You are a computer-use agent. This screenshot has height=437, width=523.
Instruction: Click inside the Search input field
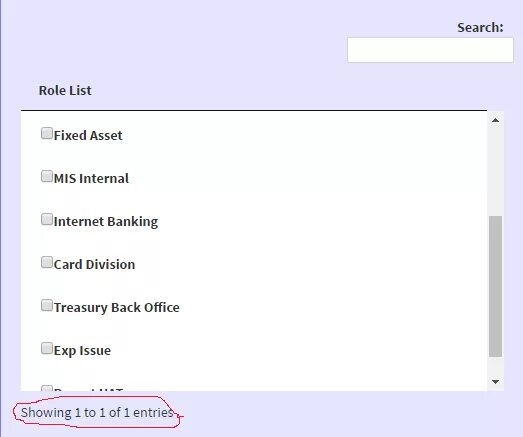(430, 50)
